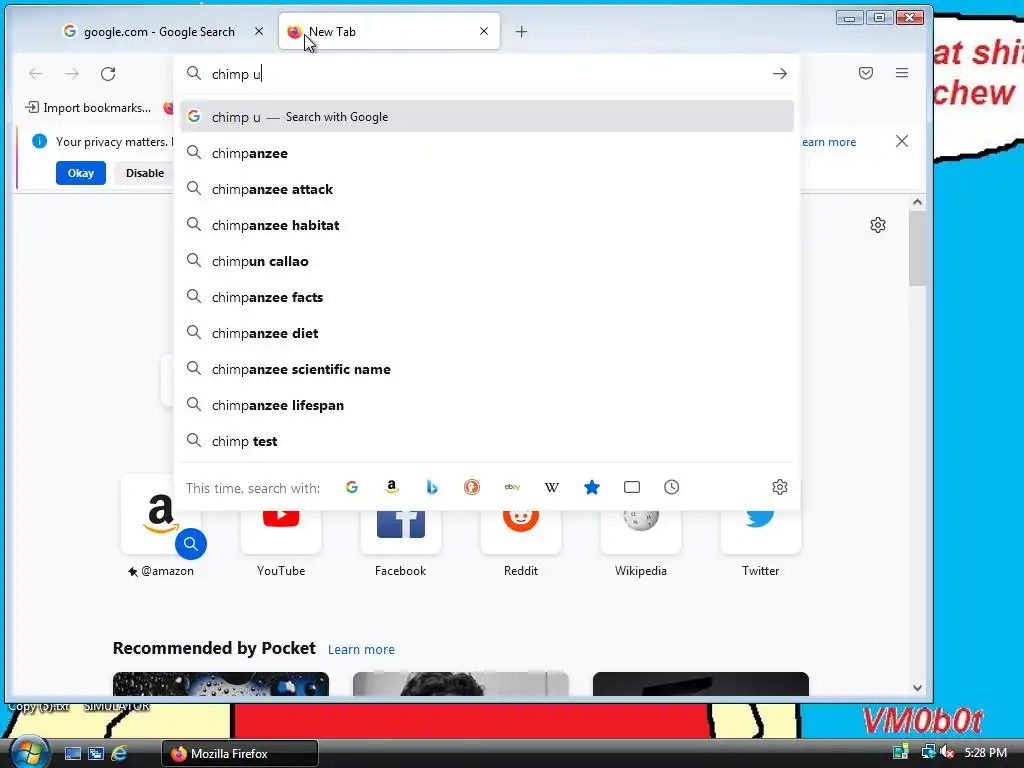The image size is (1024, 768).
Task: Open Learn more link in privacy bar
Action: [x=828, y=142]
